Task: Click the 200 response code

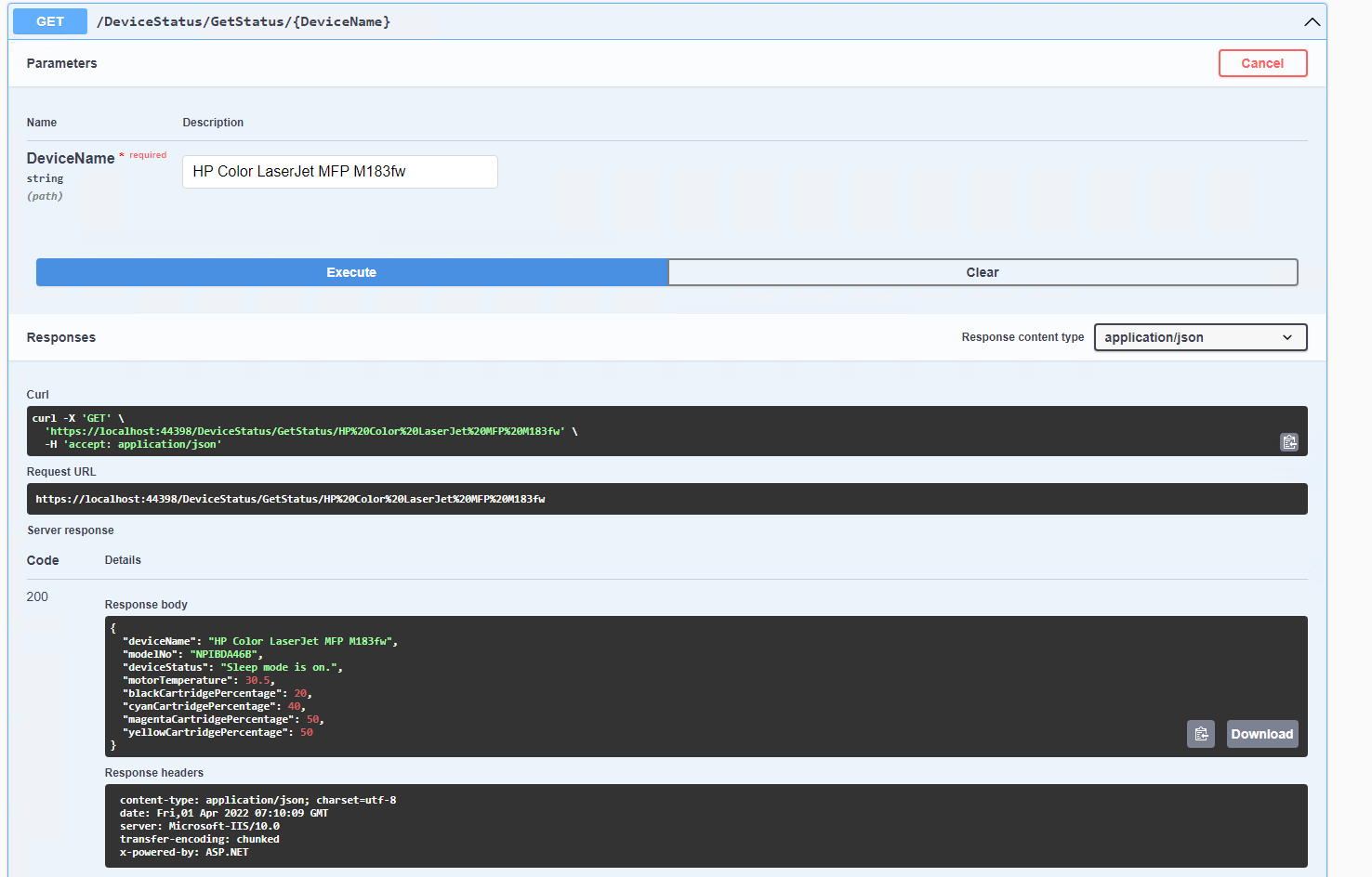Action: (37, 596)
